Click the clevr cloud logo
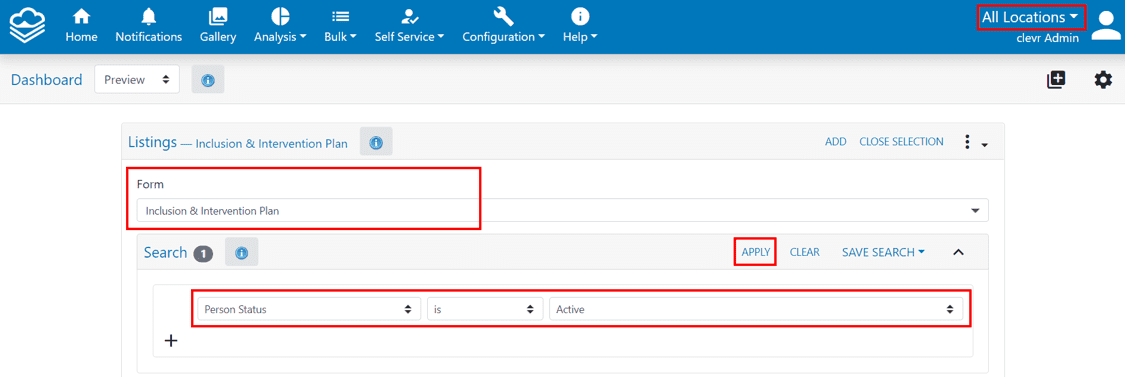The width and height of the screenshot is (1125, 377). tap(27, 26)
